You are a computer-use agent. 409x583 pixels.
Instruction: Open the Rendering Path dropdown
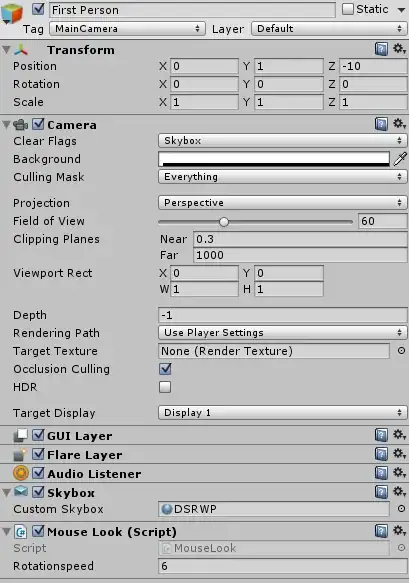[283, 332]
